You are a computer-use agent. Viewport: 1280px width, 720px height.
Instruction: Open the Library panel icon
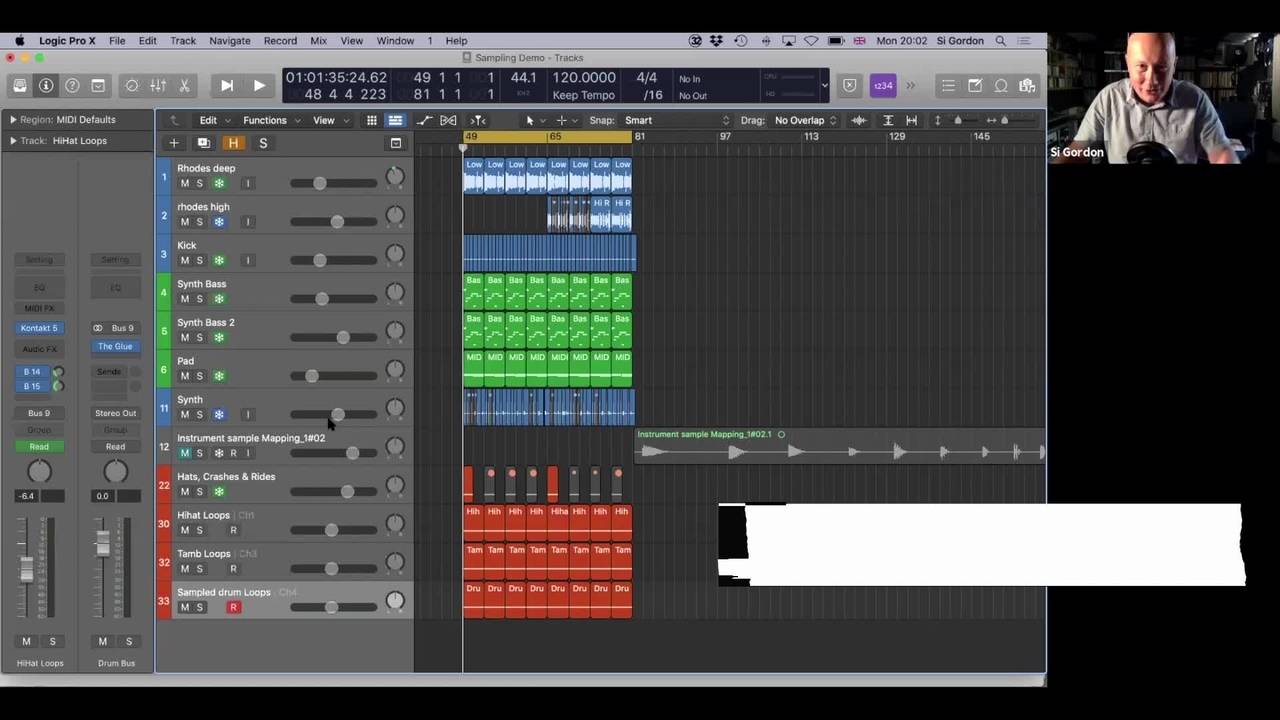(x=20, y=86)
